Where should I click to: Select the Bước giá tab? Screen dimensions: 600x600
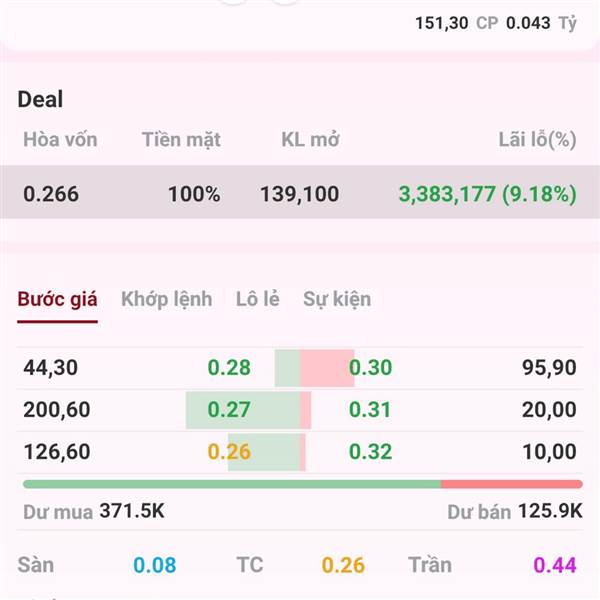pos(57,299)
